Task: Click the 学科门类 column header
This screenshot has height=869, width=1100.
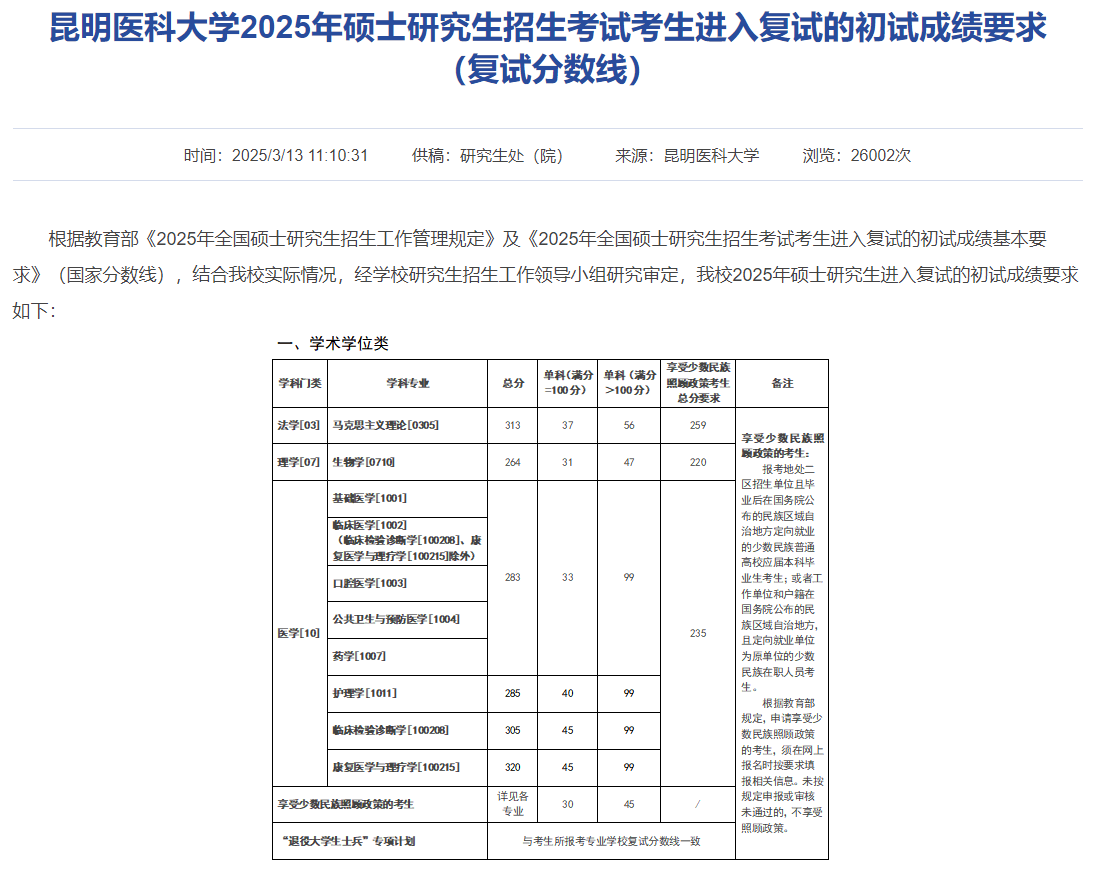Action: [x=300, y=384]
